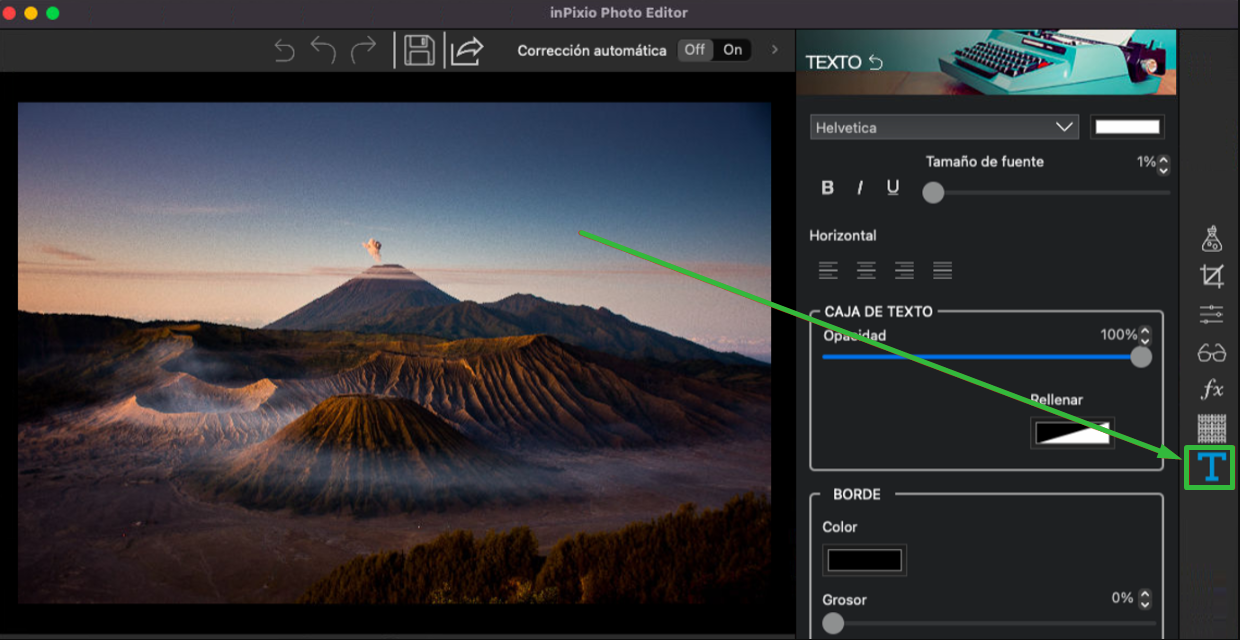Open the Helvetica font dropdown

click(944, 127)
